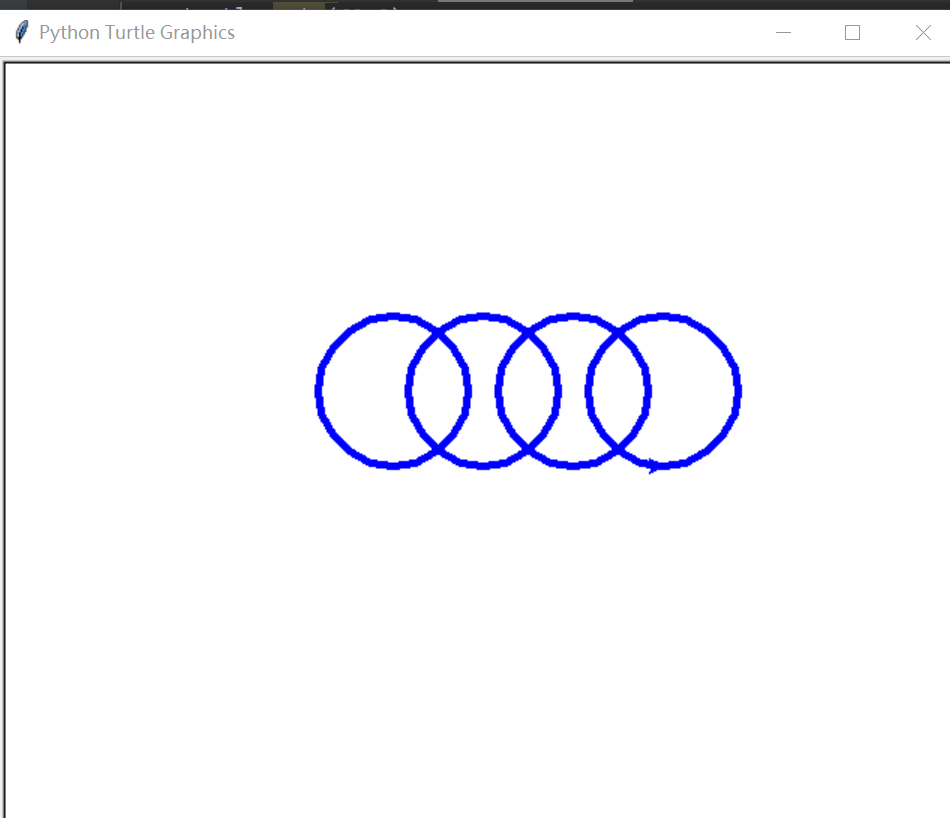This screenshot has height=818, width=950.
Task: Click the overlap region between third and fourth circles
Action: pos(618,391)
